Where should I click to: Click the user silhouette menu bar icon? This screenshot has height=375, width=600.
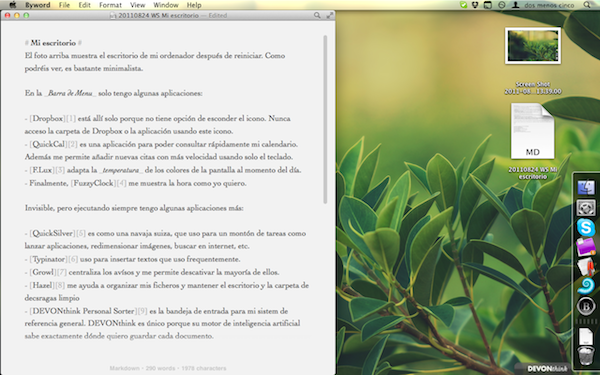[x=516, y=5]
